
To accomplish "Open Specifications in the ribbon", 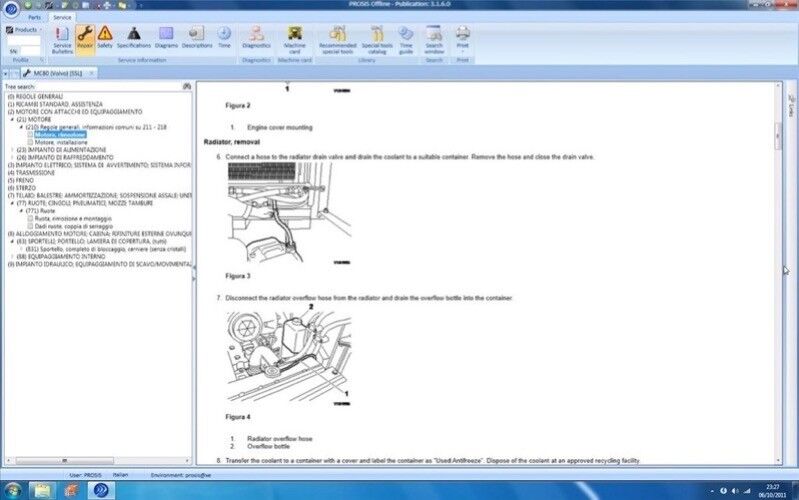I will point(133,38).
